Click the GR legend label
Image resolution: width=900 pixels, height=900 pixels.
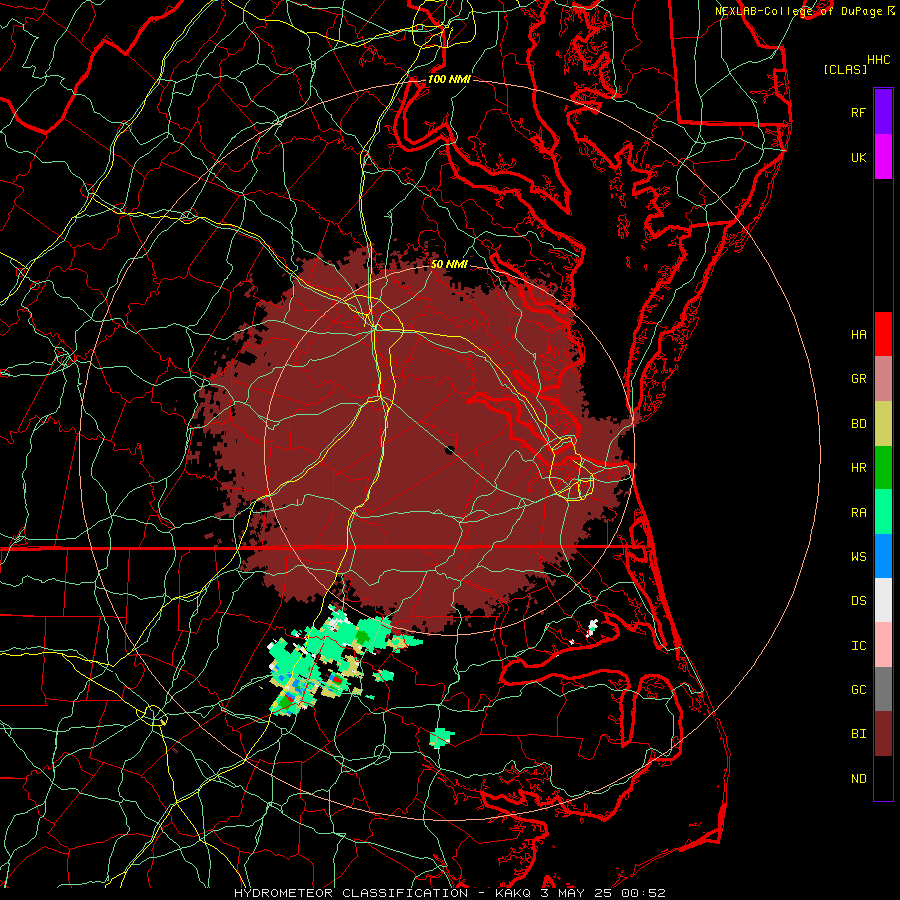point(858,379)
